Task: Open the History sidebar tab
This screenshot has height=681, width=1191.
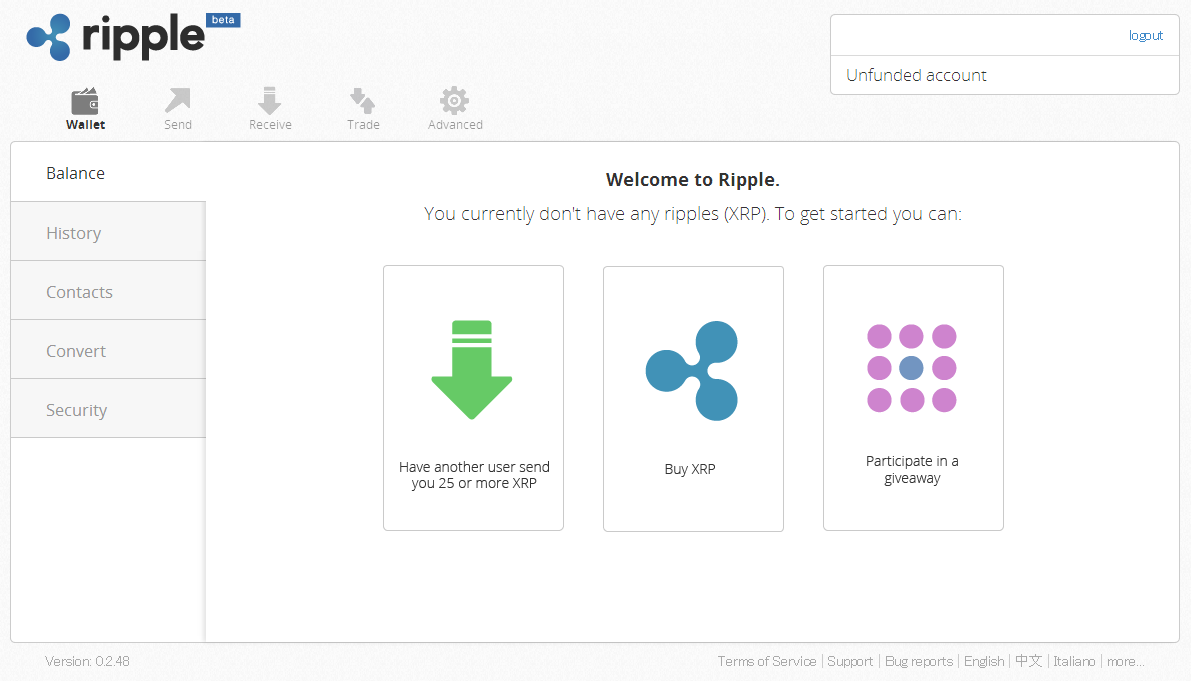Action: (108, 232)
